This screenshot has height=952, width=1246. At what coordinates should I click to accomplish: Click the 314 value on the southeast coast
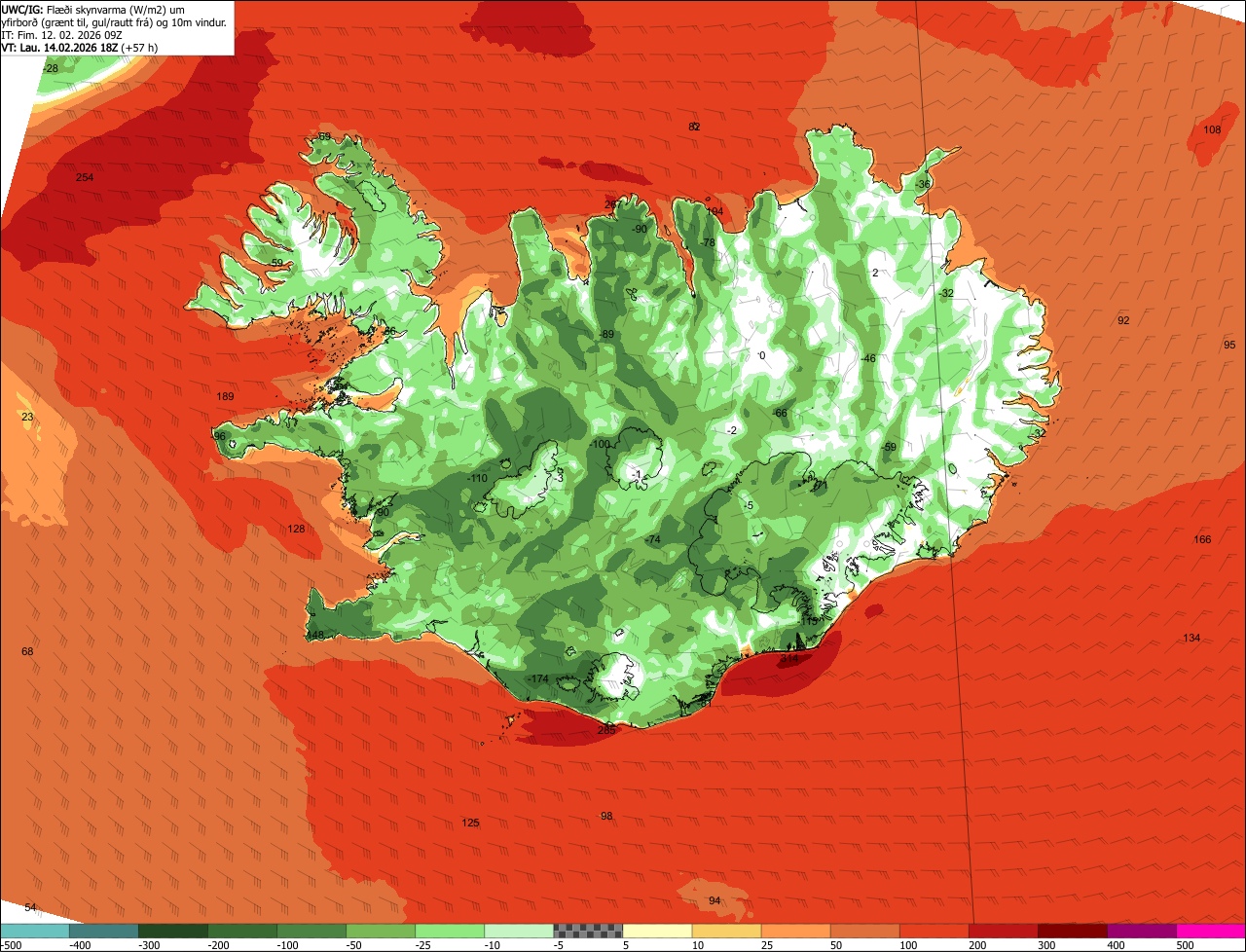point(788,659)
